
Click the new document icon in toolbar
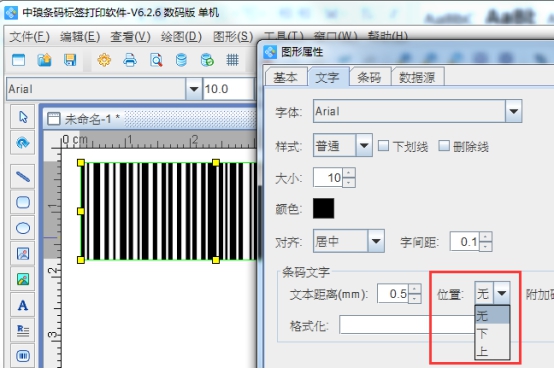[x=18, y=60]
